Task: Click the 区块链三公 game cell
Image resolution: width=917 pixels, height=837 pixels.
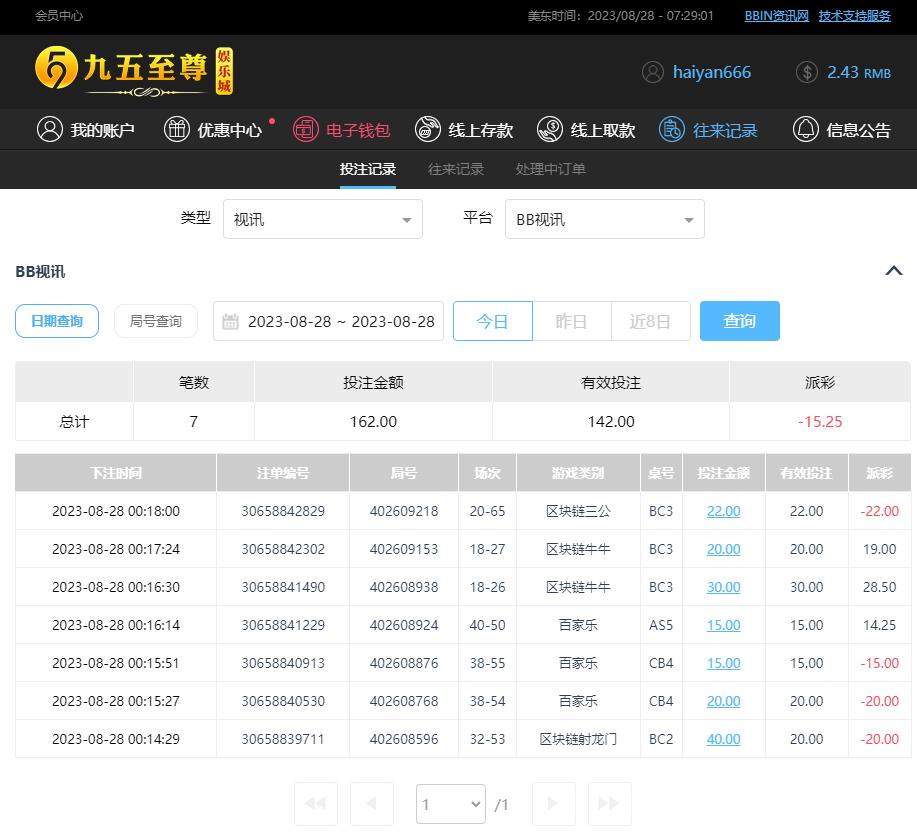Action: point(578,511)
